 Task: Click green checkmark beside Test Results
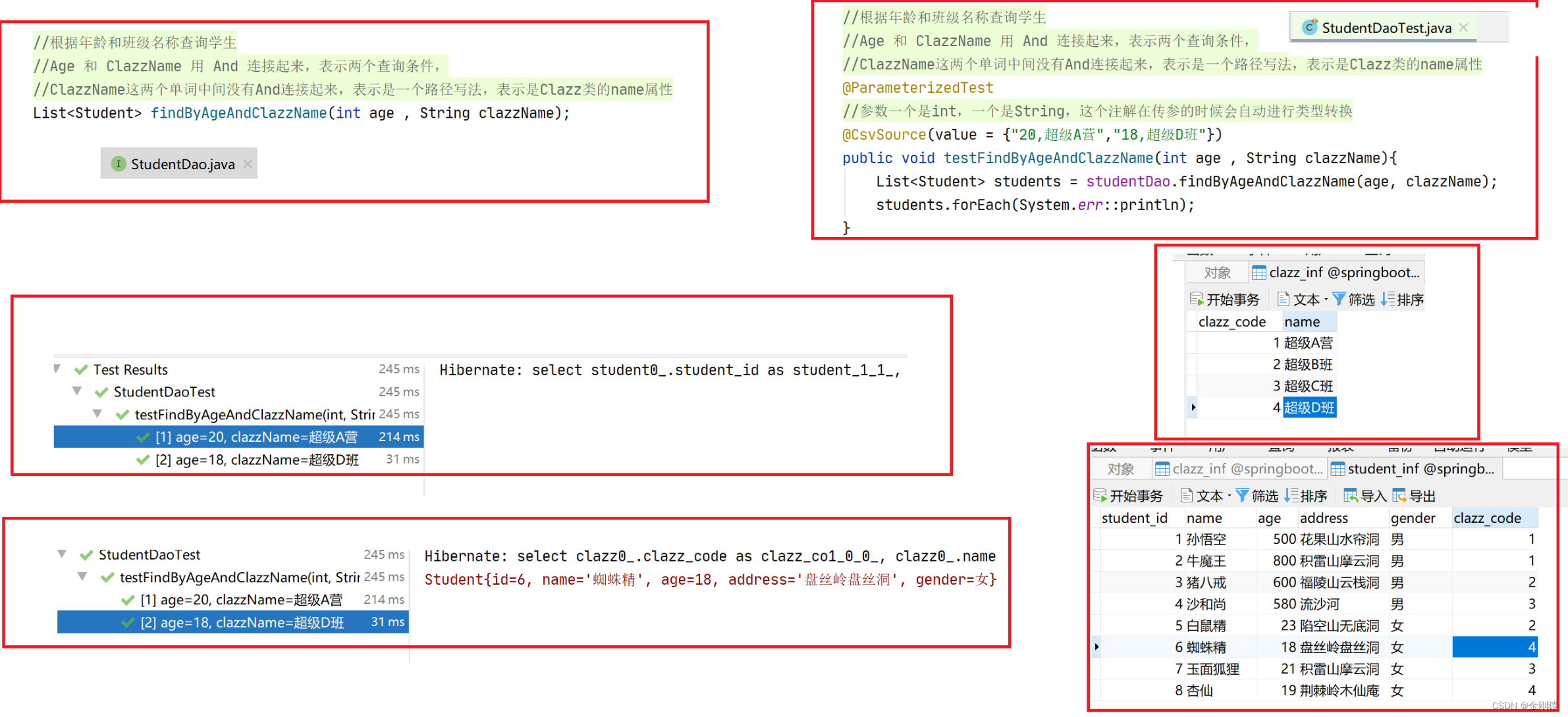pyautogui.click(x=82, y=369)
